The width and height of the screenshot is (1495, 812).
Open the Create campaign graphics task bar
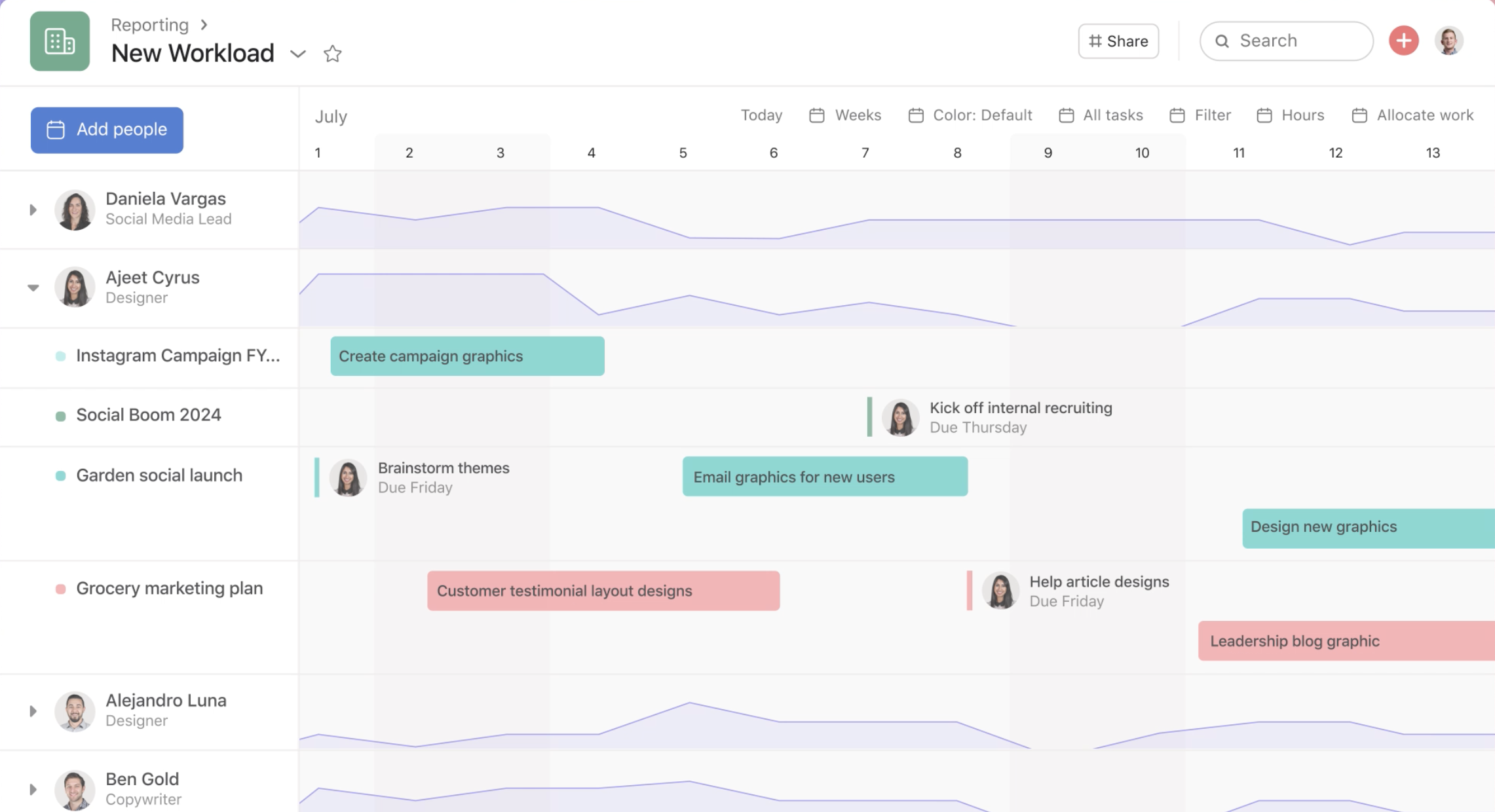(467, 356)
